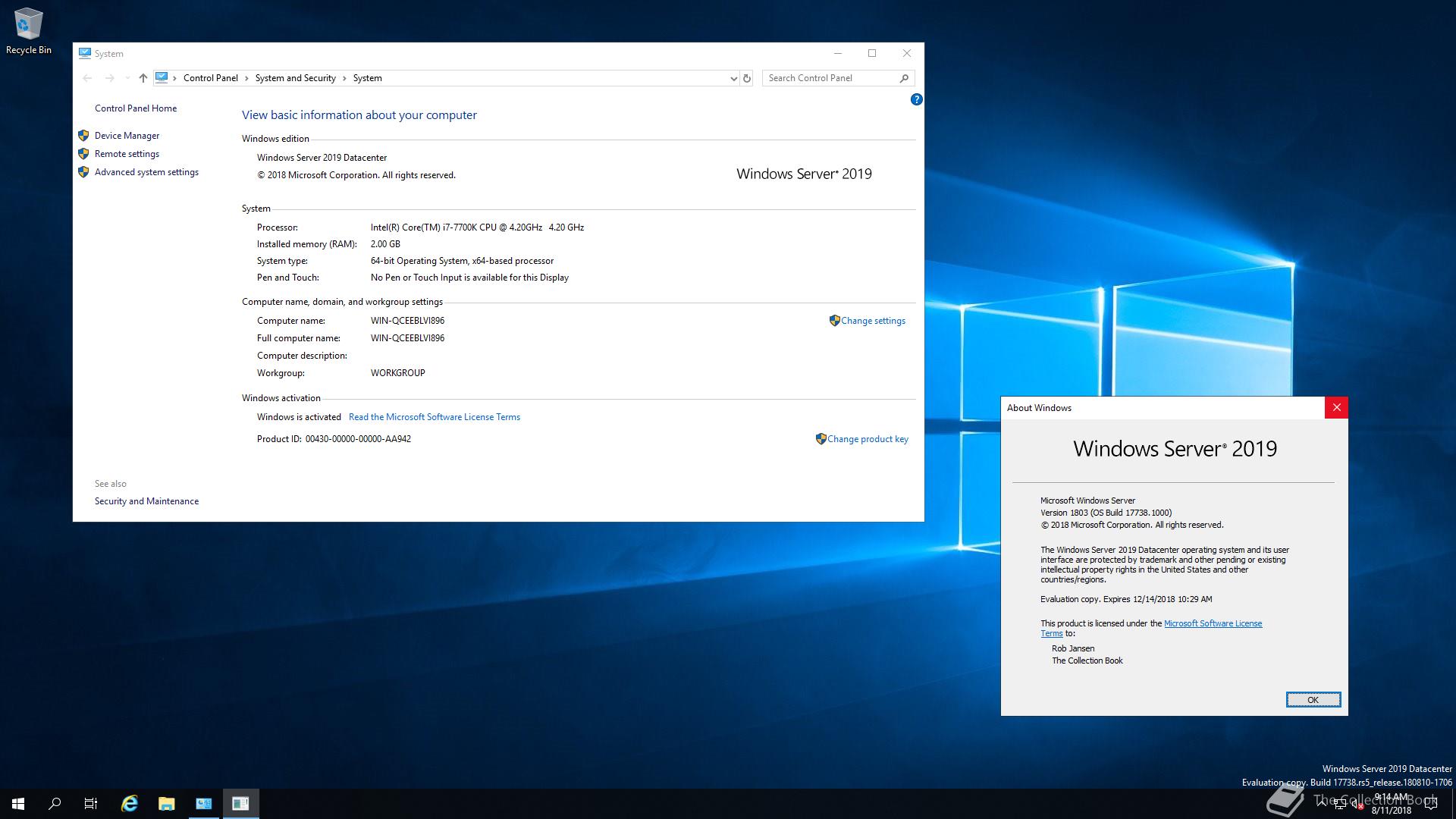Image resolution: width=1456 pixels, height=819 pixels.
Task: Switch to the System control panel taskbar button
Action: click(204, 804)
